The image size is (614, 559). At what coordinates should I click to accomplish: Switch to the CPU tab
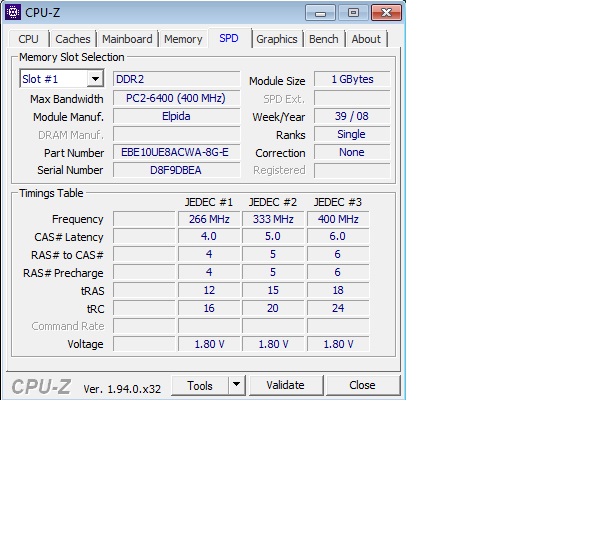tap(29, 39)
